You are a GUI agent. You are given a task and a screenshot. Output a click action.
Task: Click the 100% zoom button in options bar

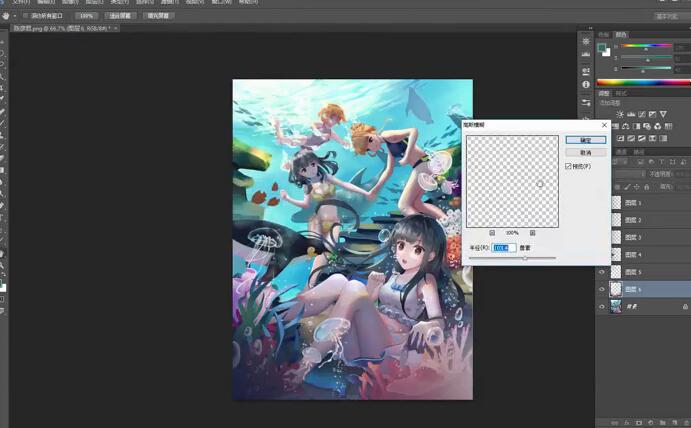pos(86,16)
